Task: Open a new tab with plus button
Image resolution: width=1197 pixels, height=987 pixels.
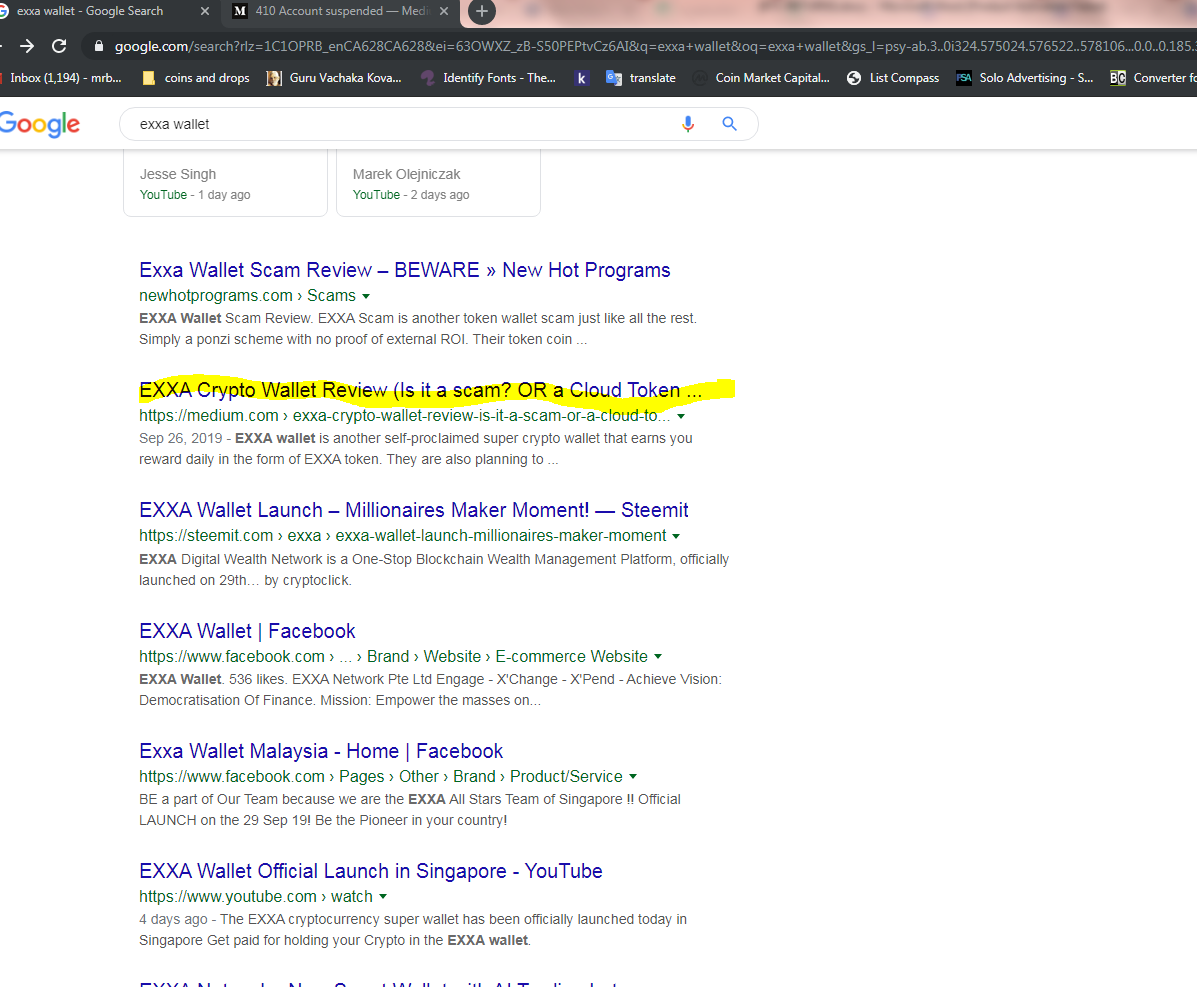Action: [x=482, y=11]
